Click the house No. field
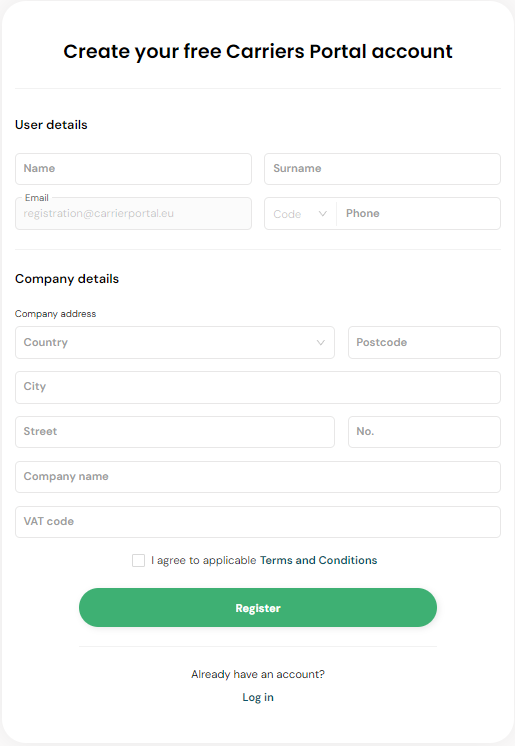515x746 pixels. (424, 432)
